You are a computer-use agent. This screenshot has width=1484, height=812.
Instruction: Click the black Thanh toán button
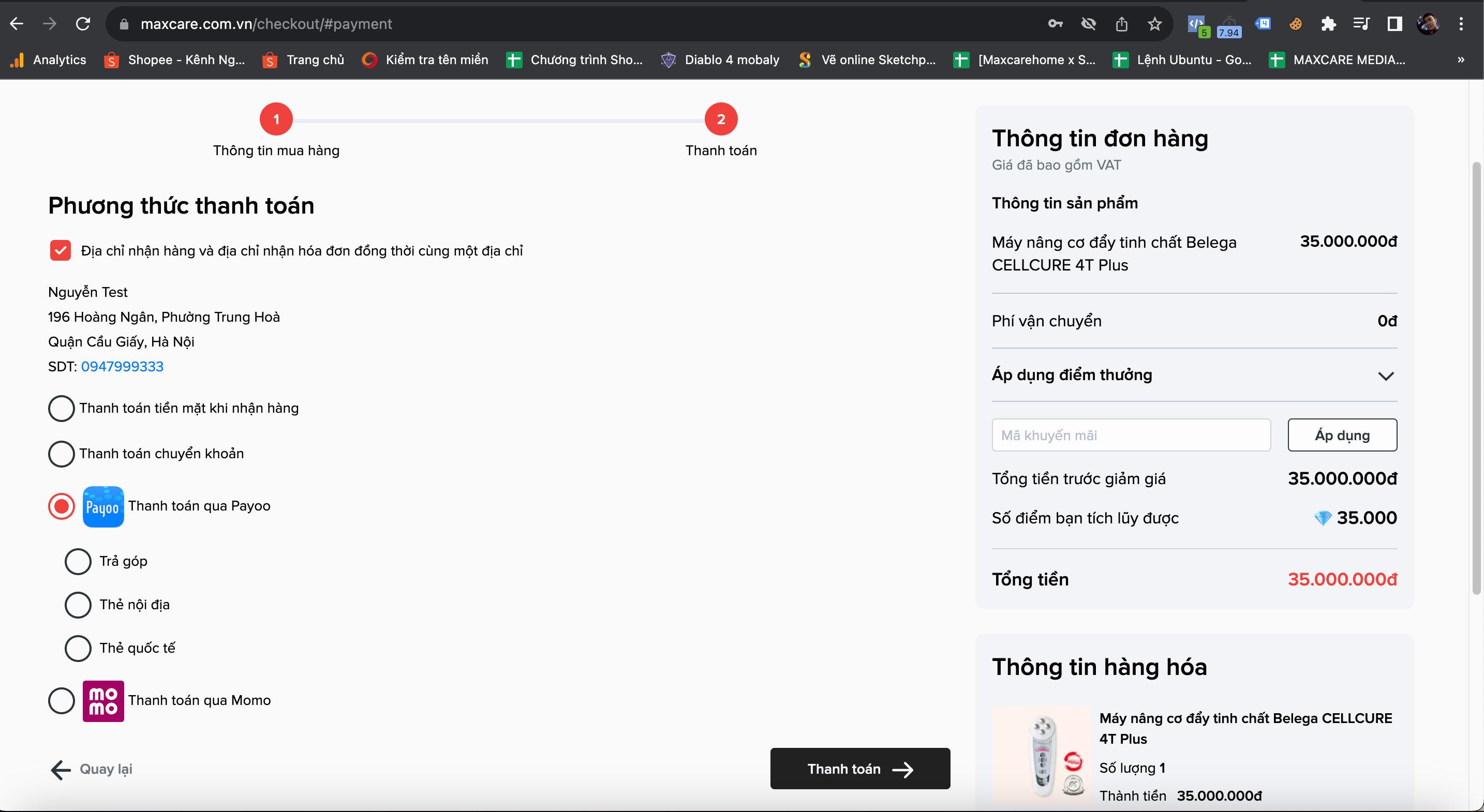pos(859,769)
